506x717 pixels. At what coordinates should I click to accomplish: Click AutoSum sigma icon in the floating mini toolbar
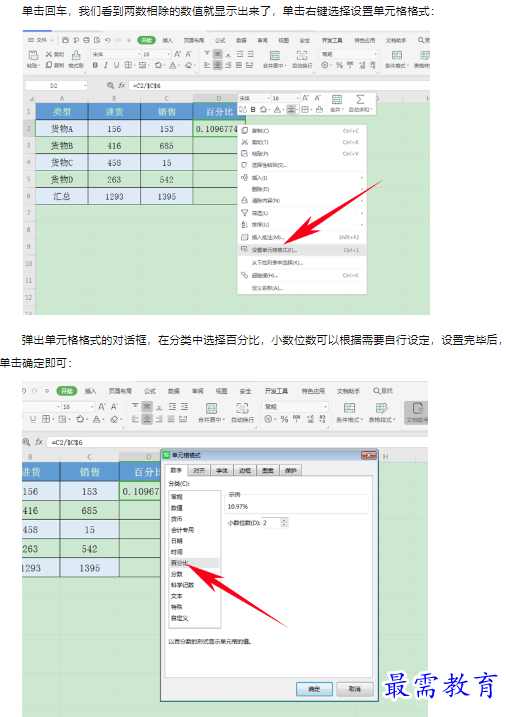tap(360, 99)
